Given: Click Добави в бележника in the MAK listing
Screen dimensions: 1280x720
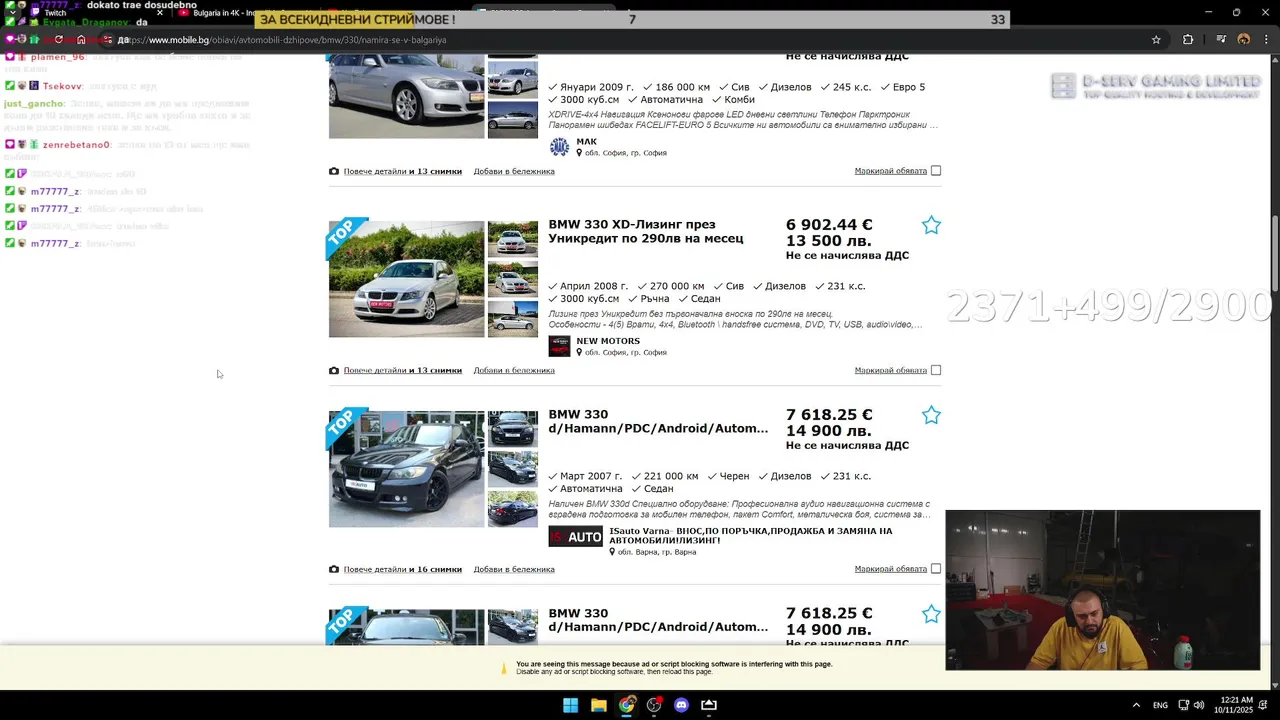Looking at the screenshot, I should [514, 171].
